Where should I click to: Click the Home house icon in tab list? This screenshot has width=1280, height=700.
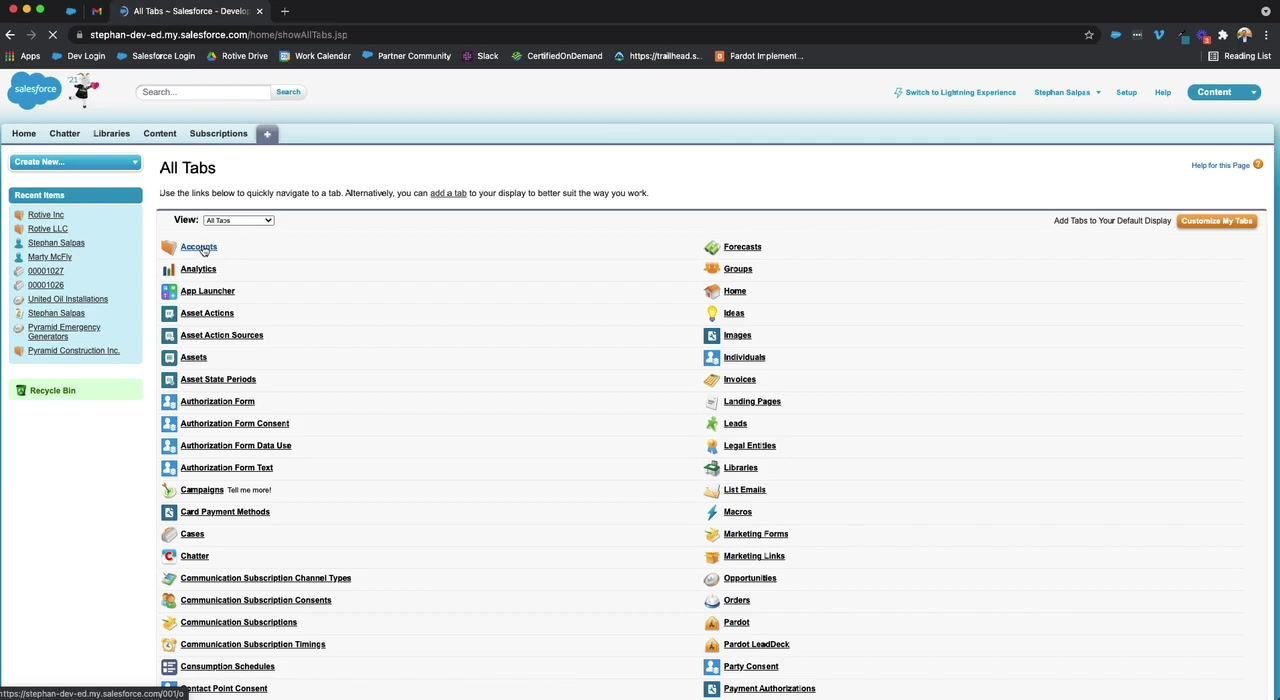pyautogui.click(x=712, y=291)
